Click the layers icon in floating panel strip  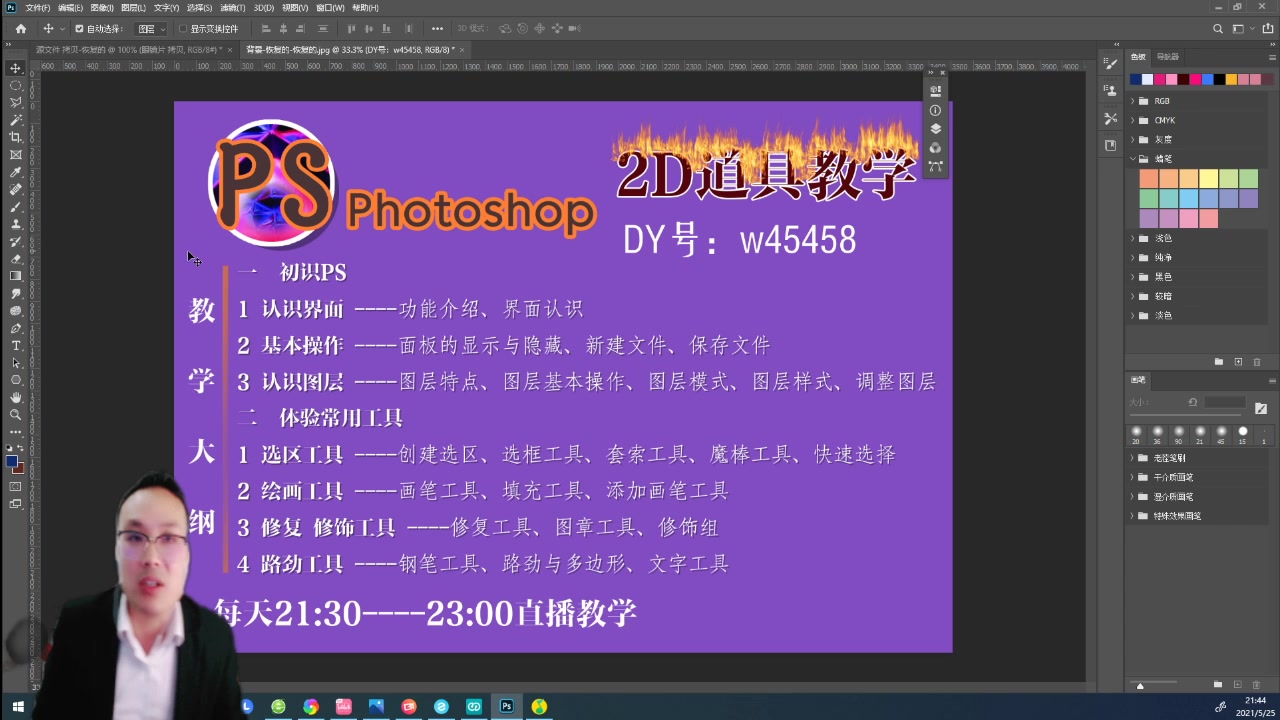(x=935, y=128)
